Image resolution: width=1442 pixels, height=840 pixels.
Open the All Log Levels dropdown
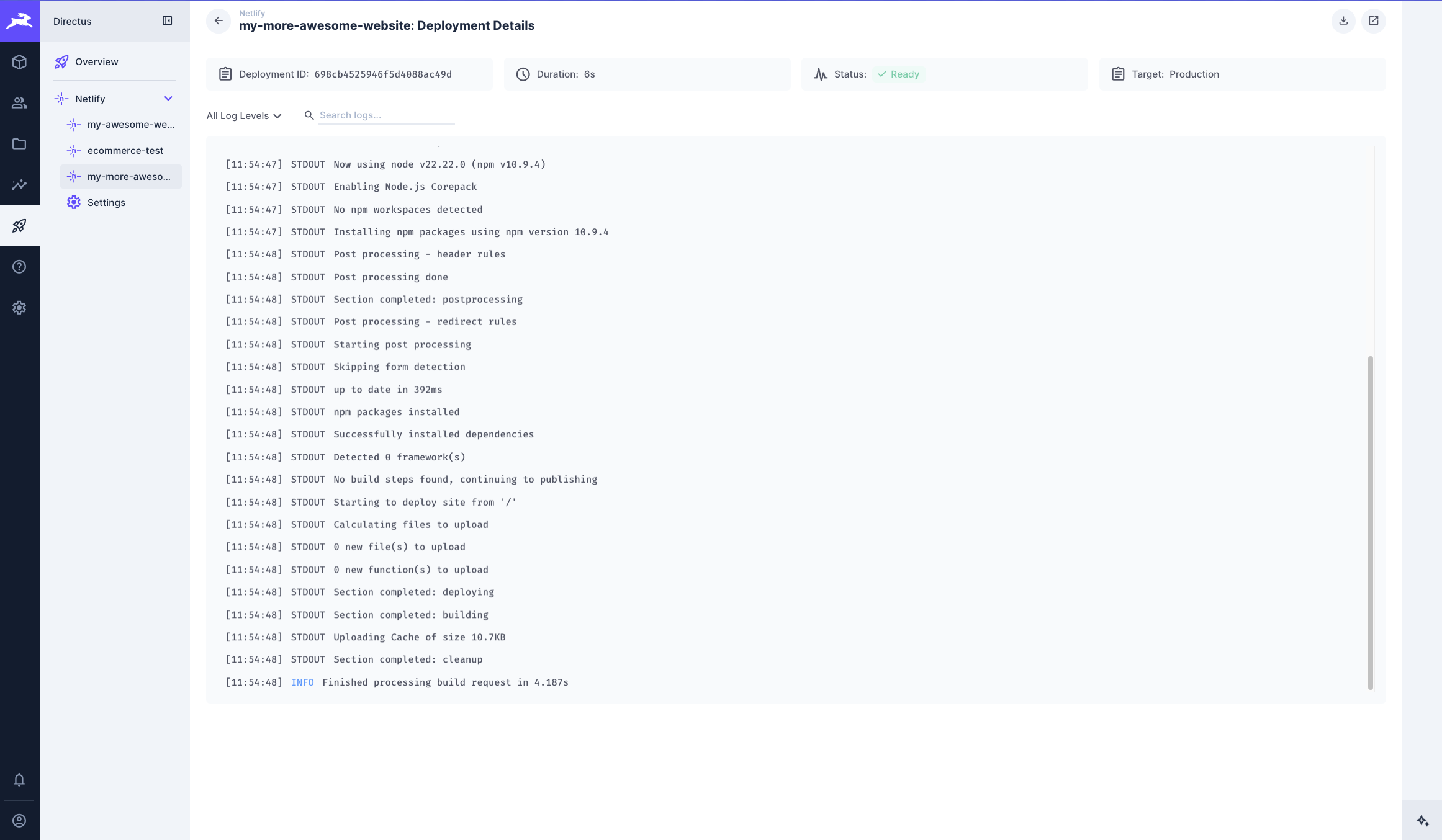click(243, 115)
